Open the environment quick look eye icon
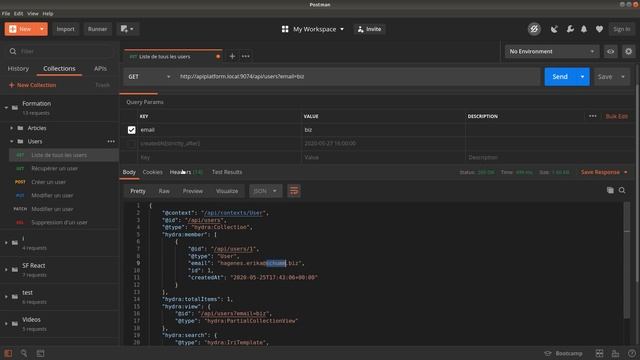640x360 pixels. [611, 51]
